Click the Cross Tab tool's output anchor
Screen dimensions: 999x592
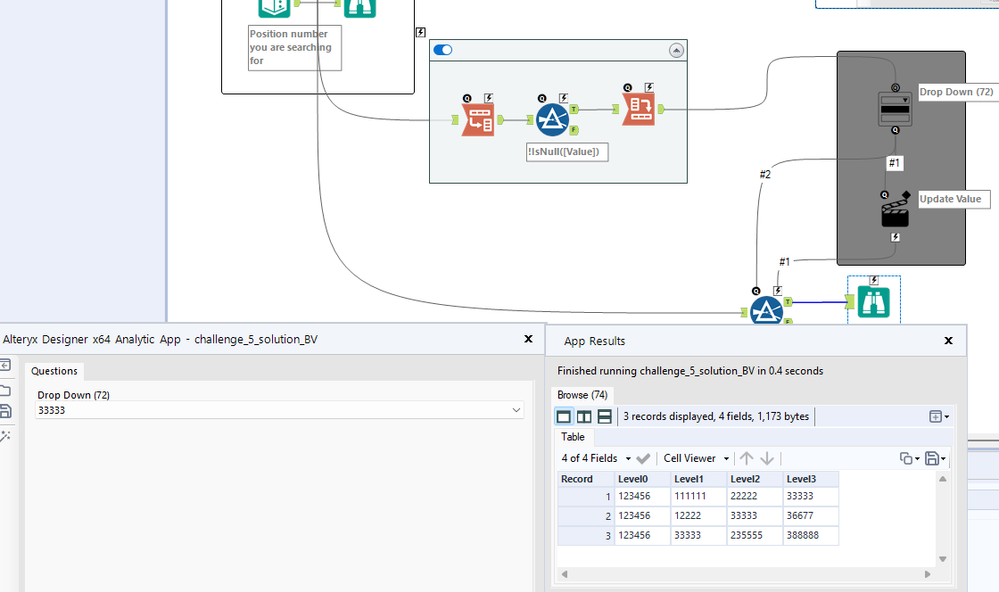point(661,109)
